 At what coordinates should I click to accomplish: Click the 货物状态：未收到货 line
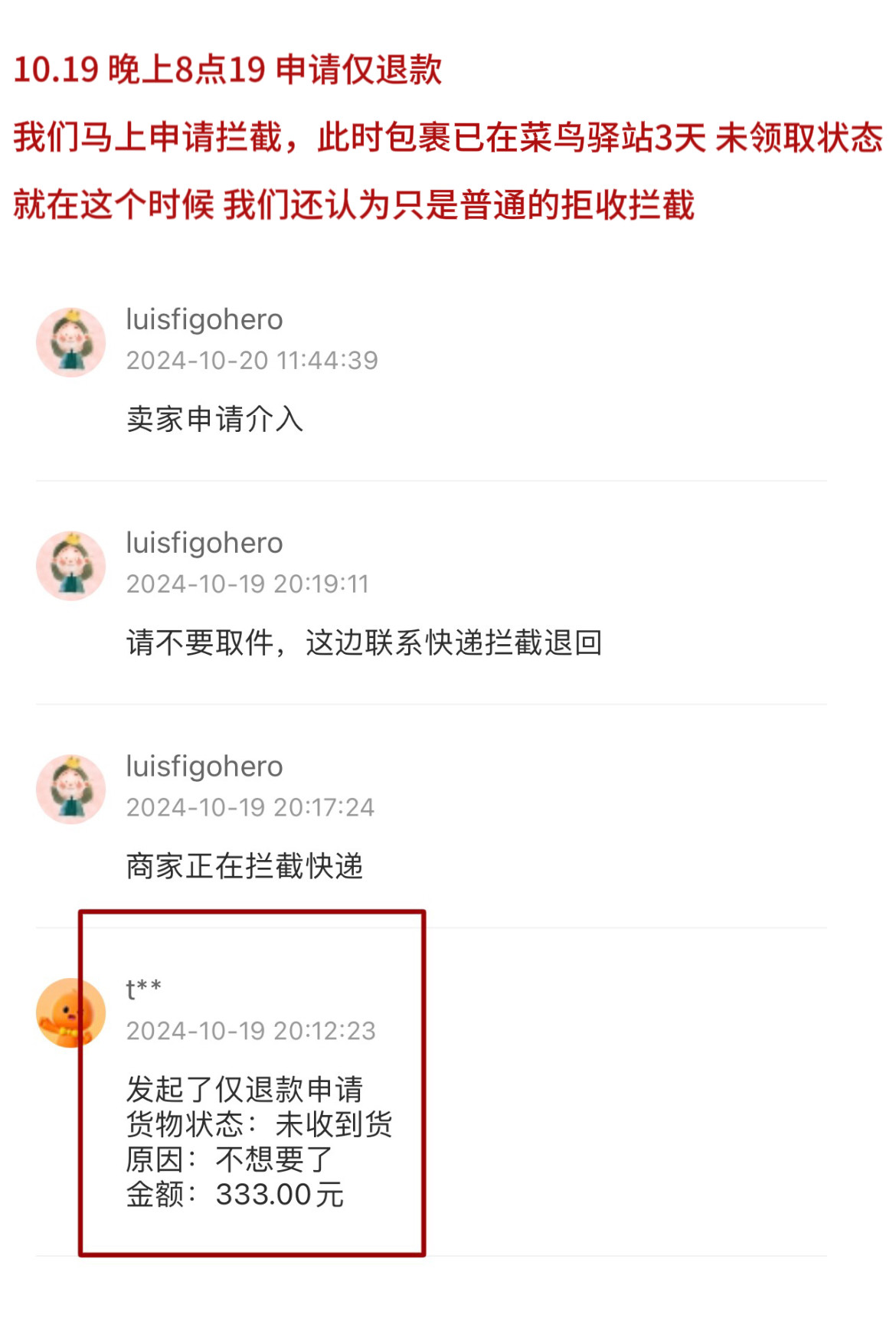(260, 1124)
